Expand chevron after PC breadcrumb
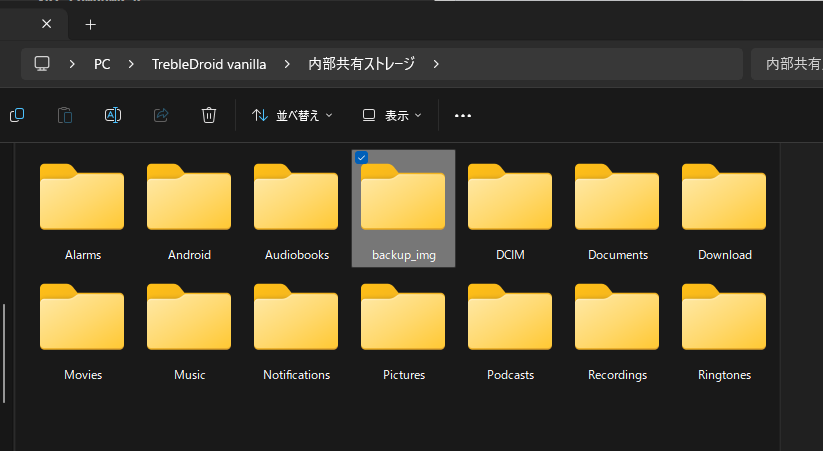This screenshot has width=823, height=451. click(131, 64)
